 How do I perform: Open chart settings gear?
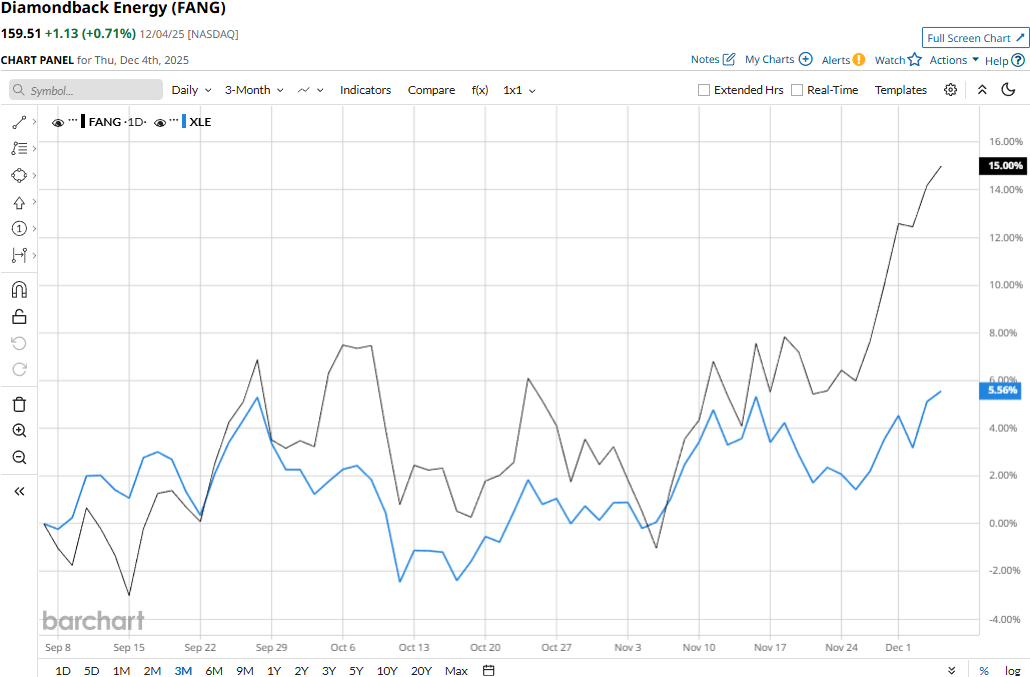[951, 90]
